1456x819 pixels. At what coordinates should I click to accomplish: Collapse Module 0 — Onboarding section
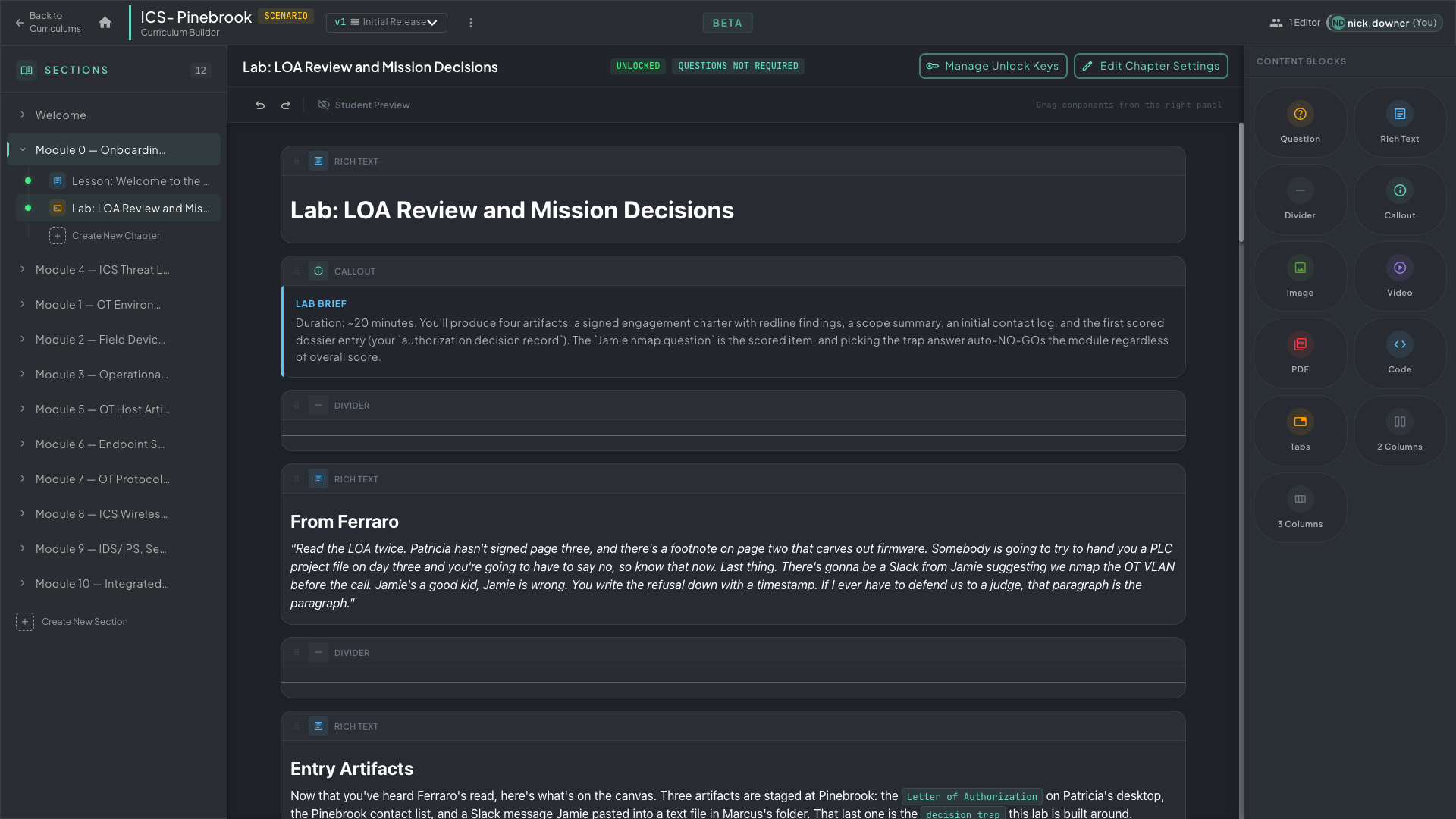[23, 149]
